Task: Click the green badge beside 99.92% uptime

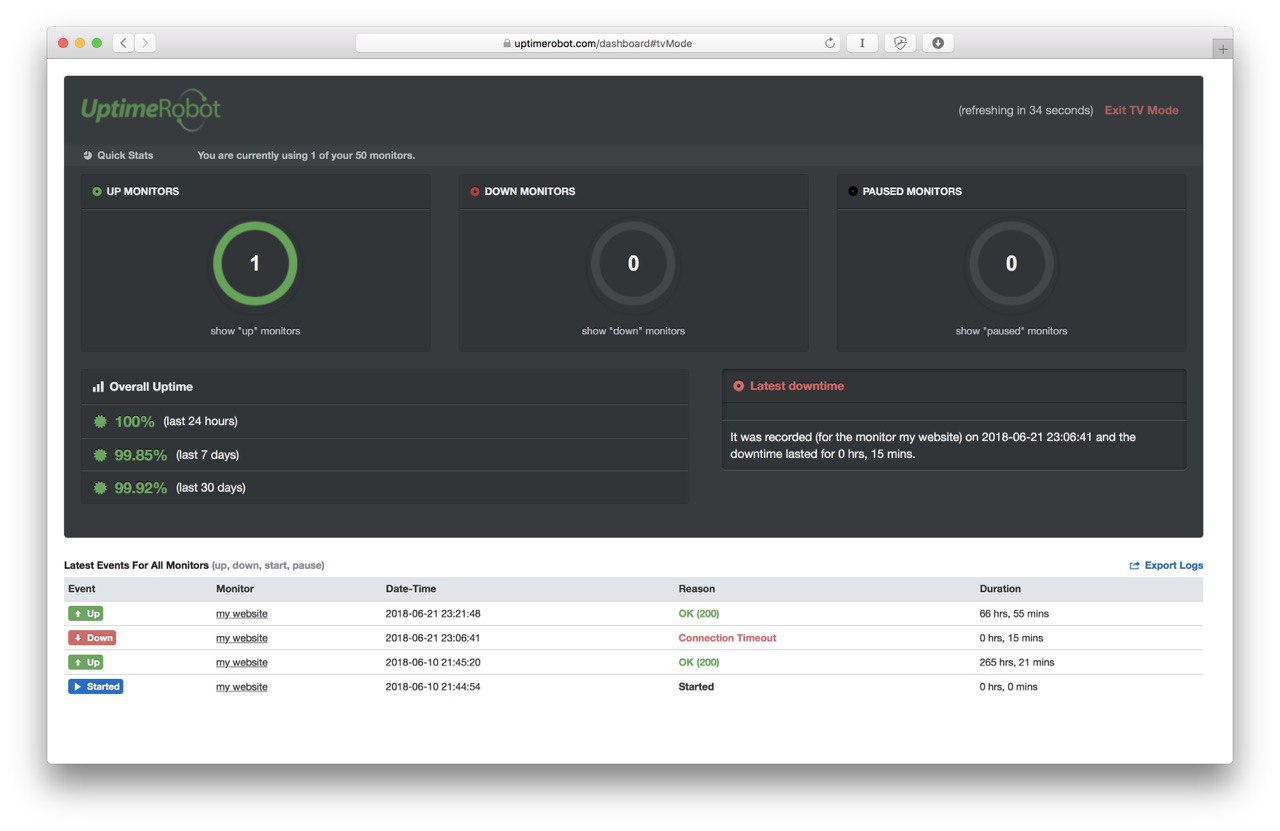Action: (100, 488)
